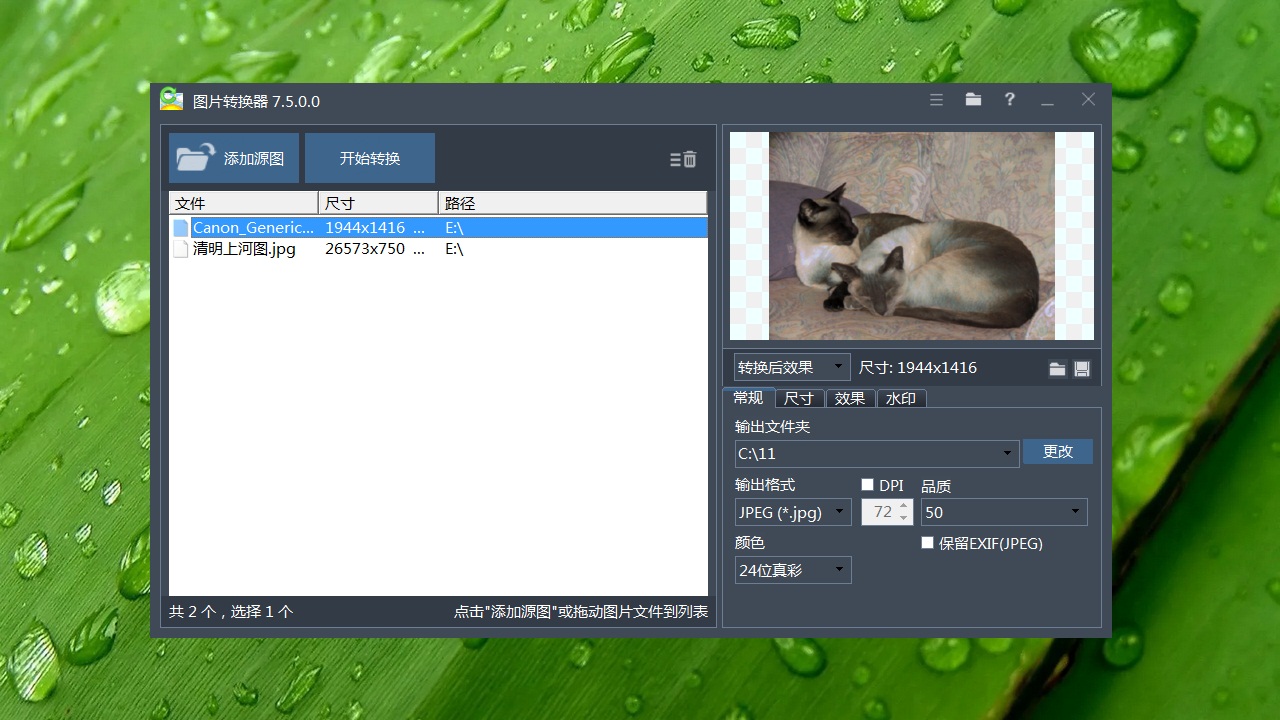Click the folder icon in the title bar
Viewport: 1280px width, 720px height.
click(973, 100)
